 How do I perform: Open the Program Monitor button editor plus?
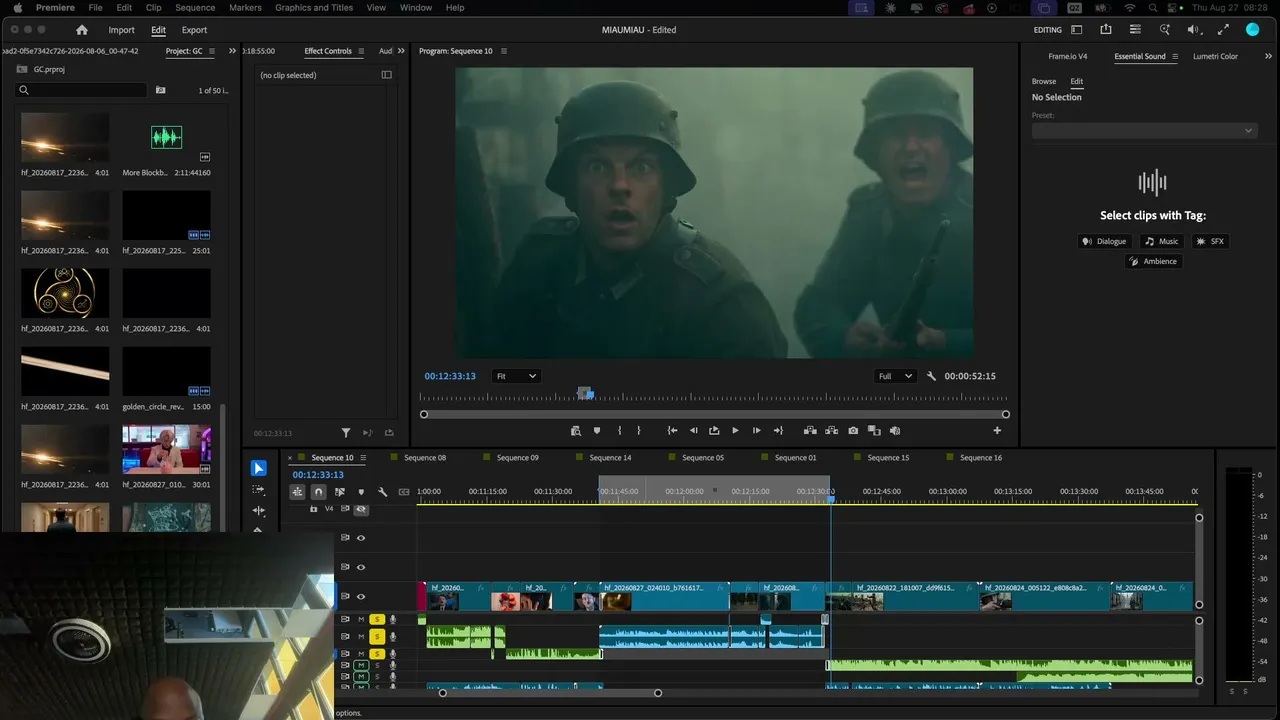click(997, 431)
